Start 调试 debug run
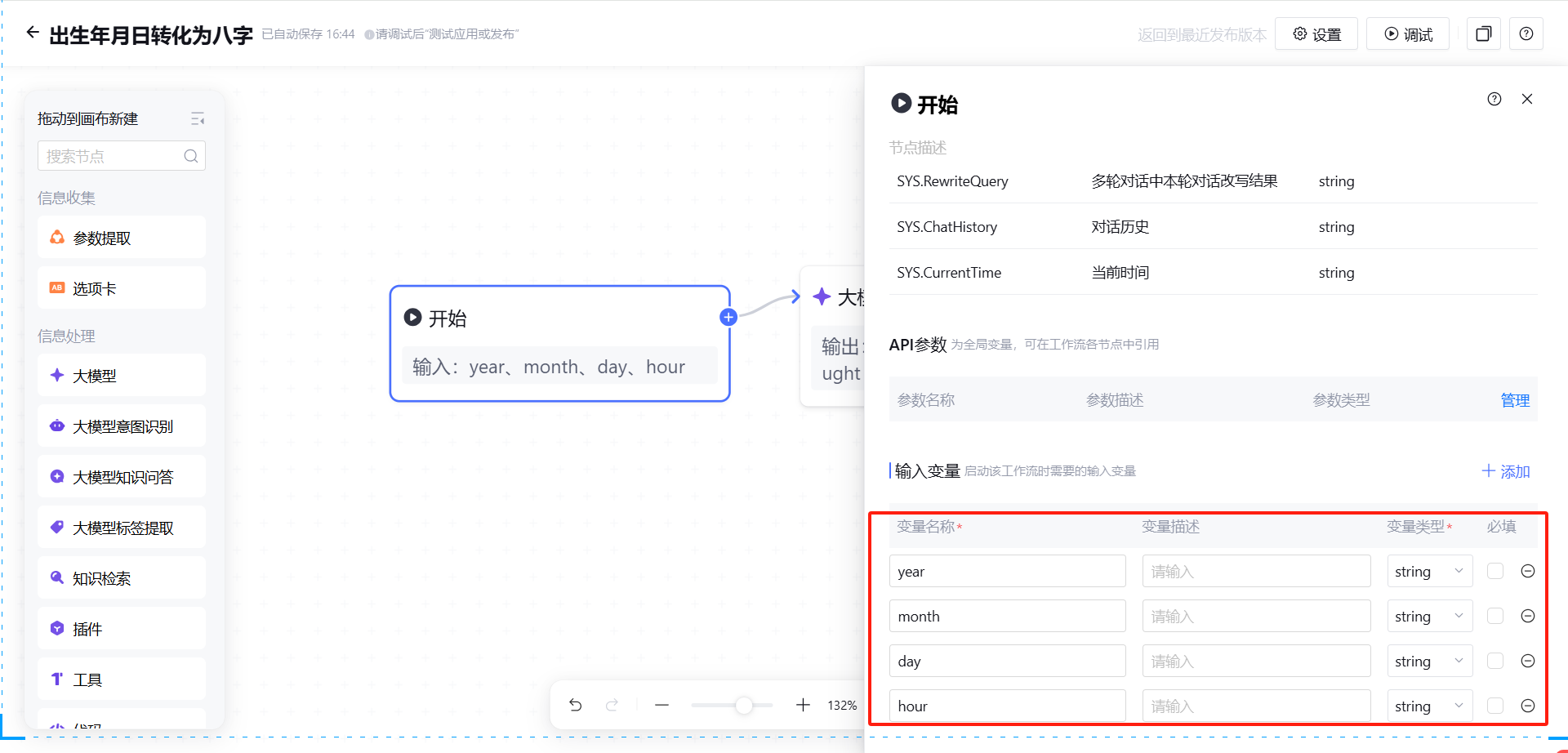Viewport: 1568px width, 753px height. point(1408,34)
